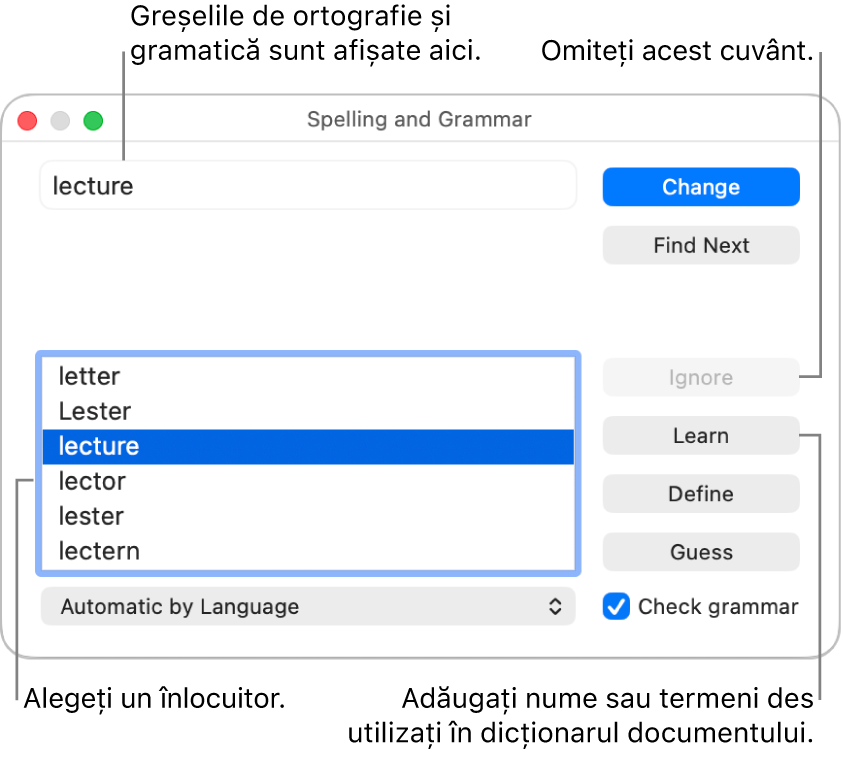This screenshot has height=758, width=843.
Task: Click the Find Next button
Action: coord(700,245)
